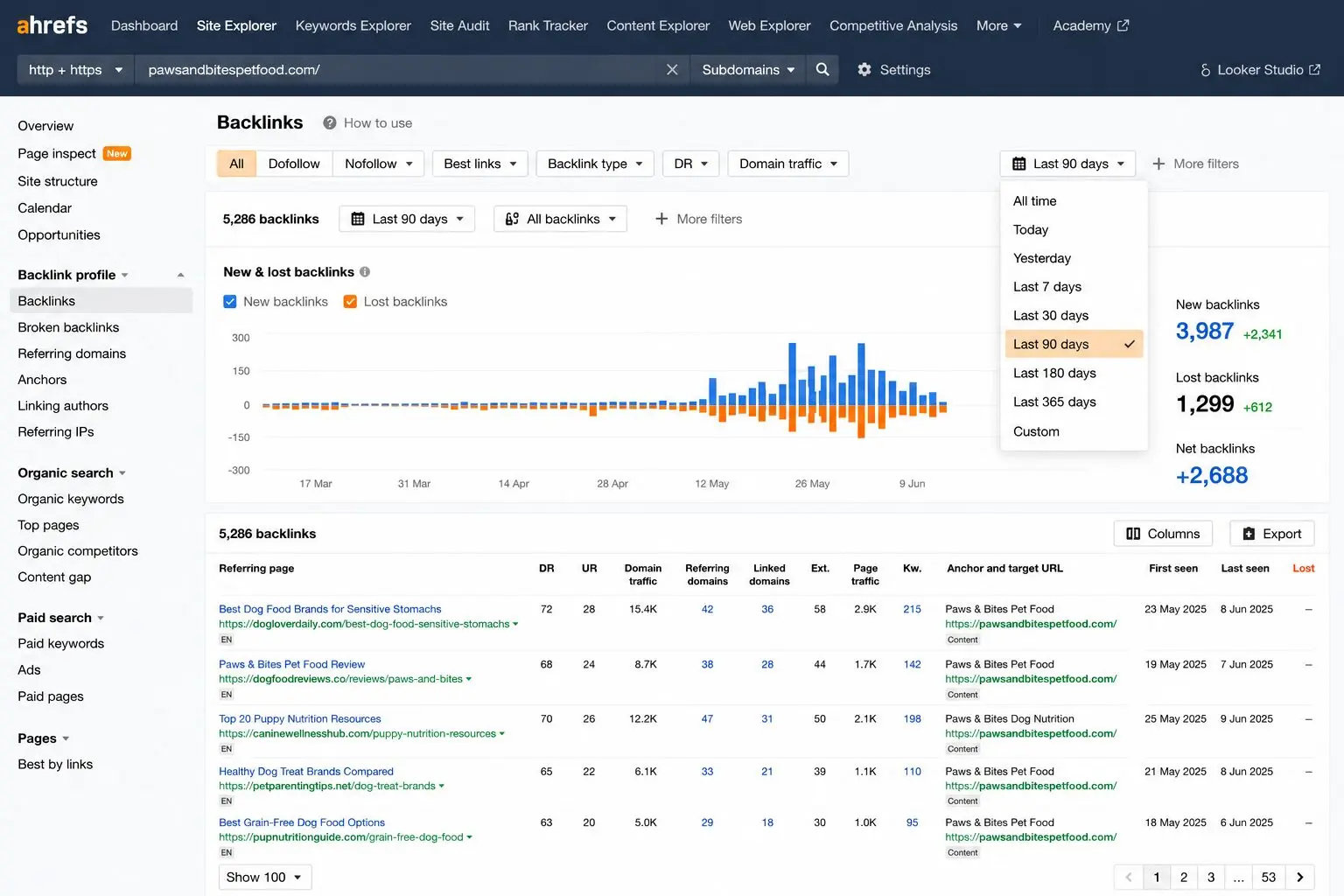Open the More menu in top navigation
1344x896 pixels.
point(999,25)
